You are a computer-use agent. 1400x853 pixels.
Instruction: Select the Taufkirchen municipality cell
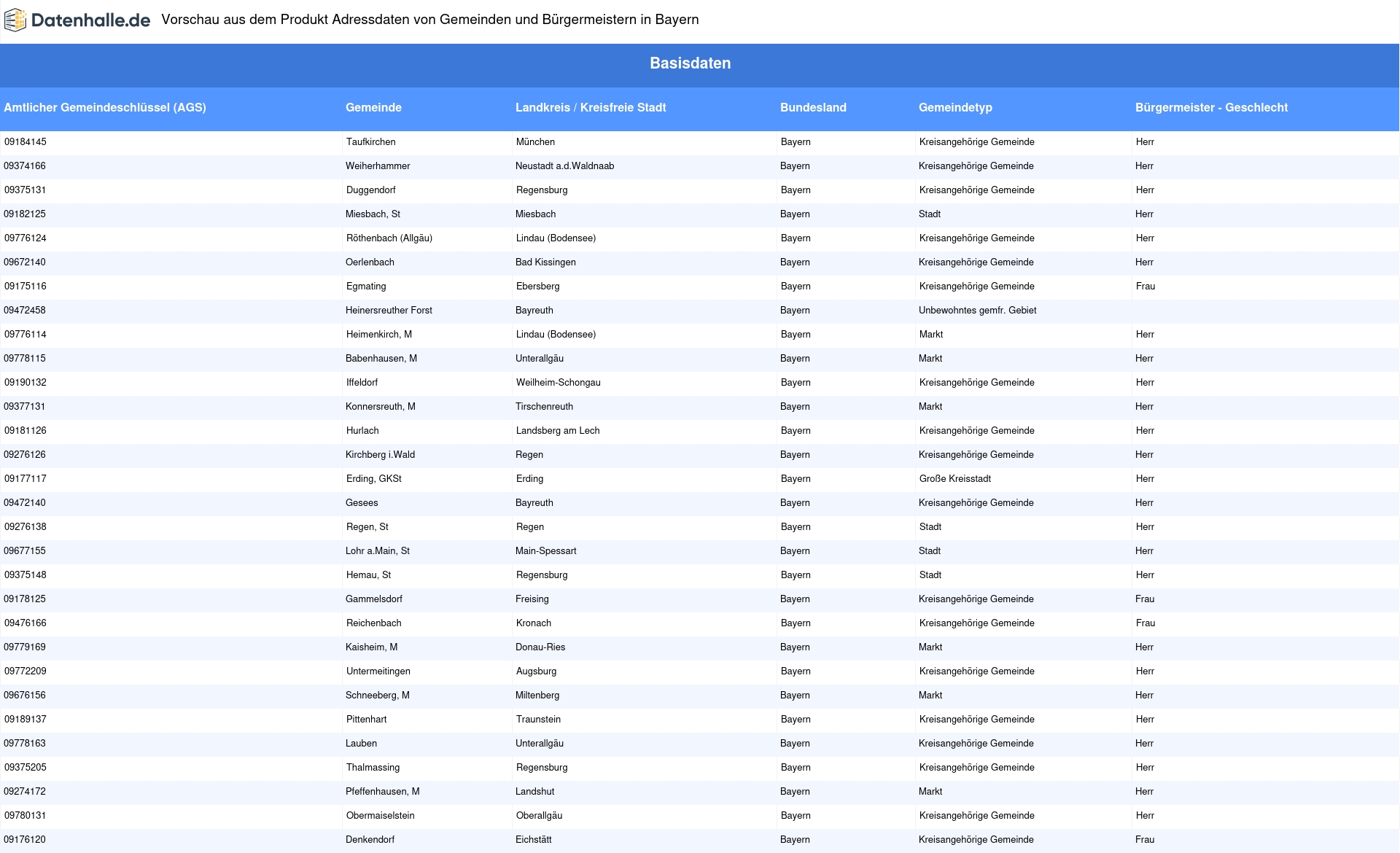371,141
